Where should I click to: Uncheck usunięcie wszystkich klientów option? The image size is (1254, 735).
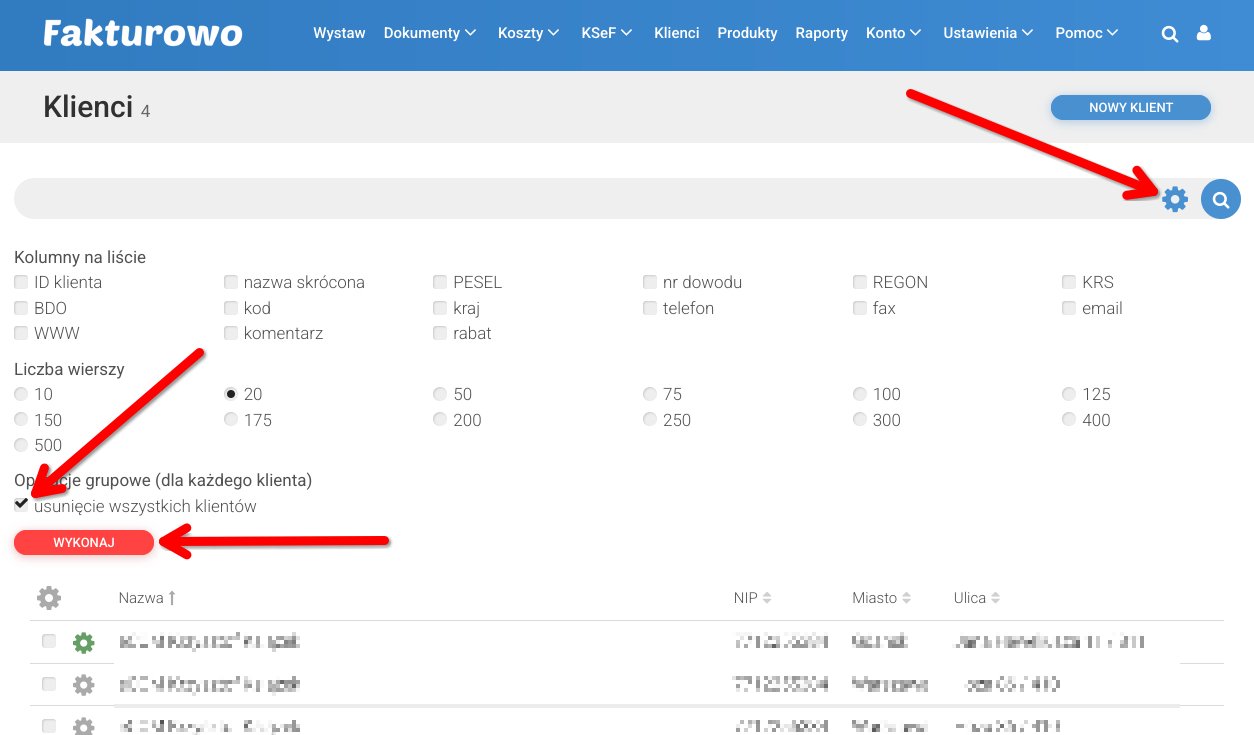point(21,504)
